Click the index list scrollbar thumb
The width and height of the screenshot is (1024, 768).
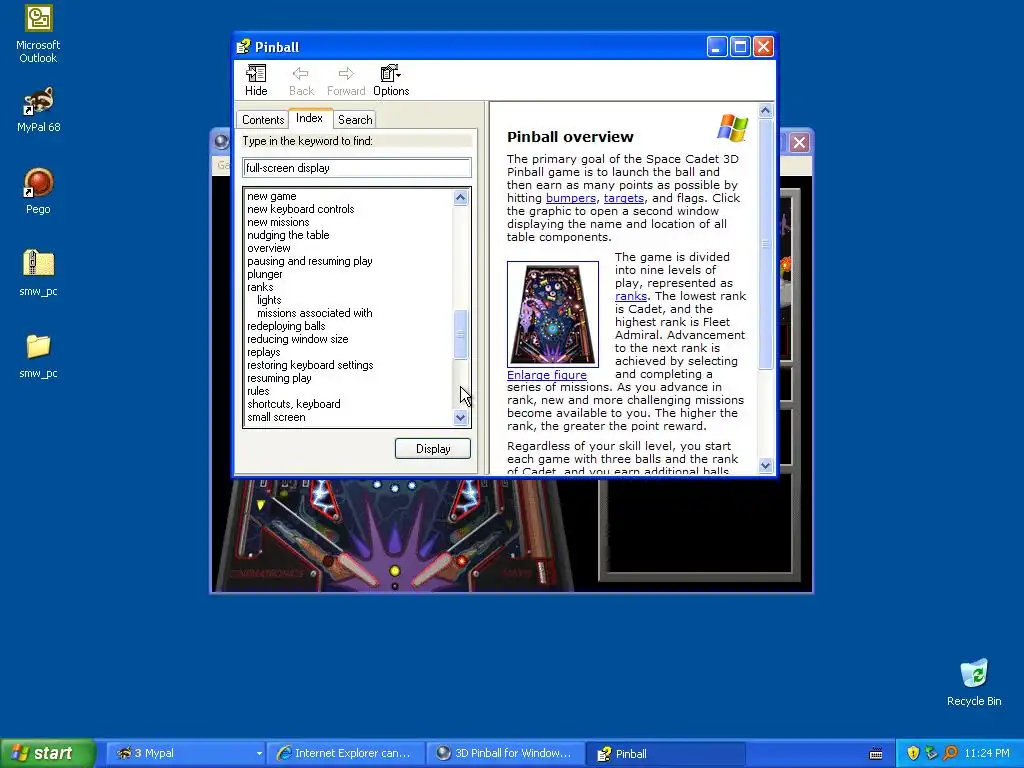click(x=460, y=334)
